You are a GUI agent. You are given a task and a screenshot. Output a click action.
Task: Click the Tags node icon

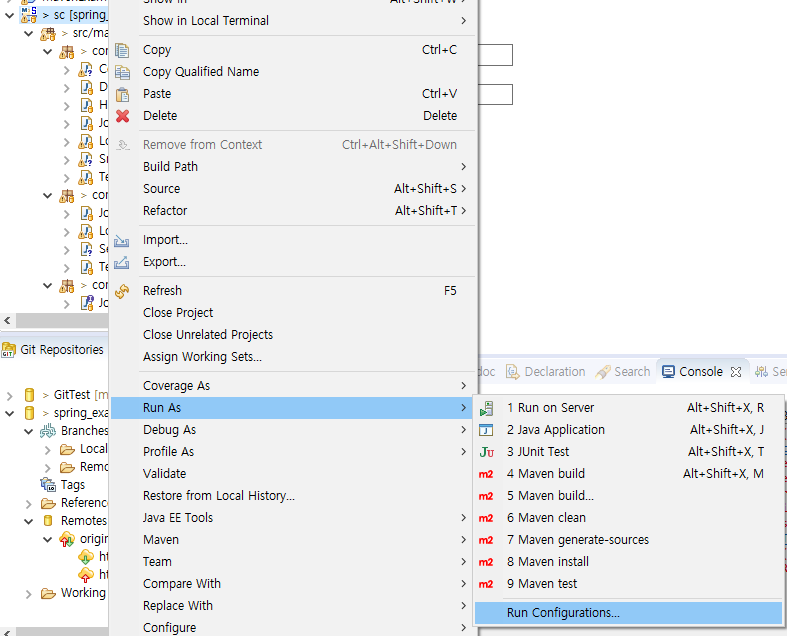48,485
